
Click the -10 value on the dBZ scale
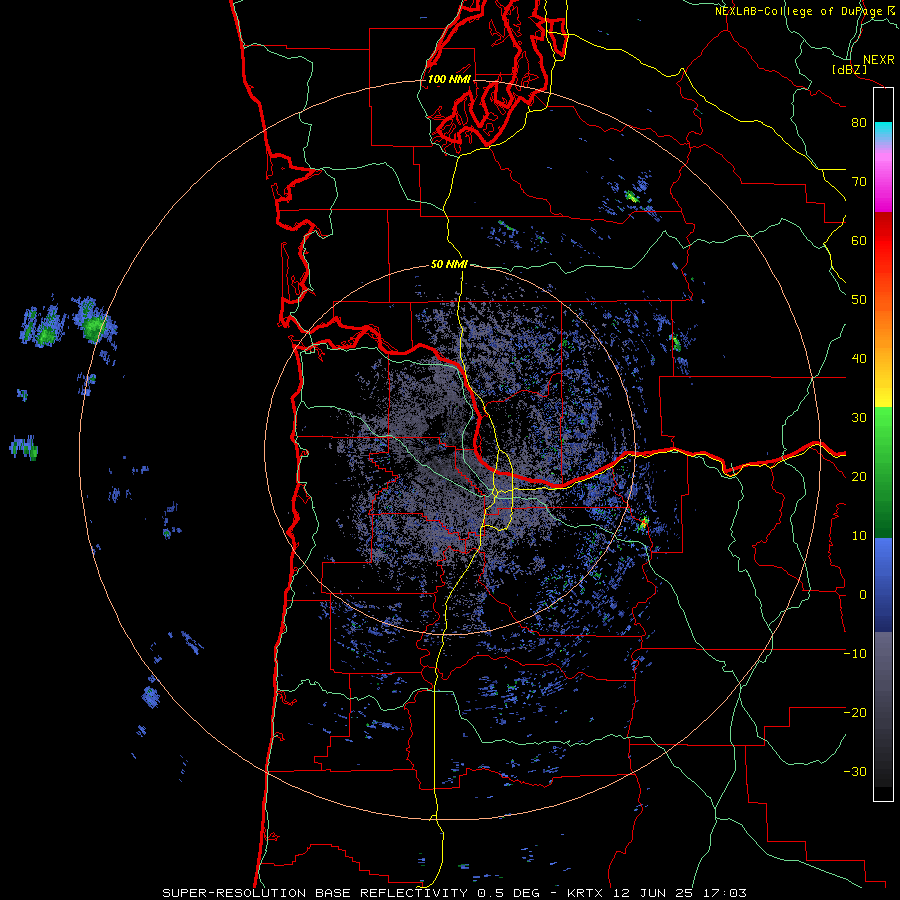[855, 654]
